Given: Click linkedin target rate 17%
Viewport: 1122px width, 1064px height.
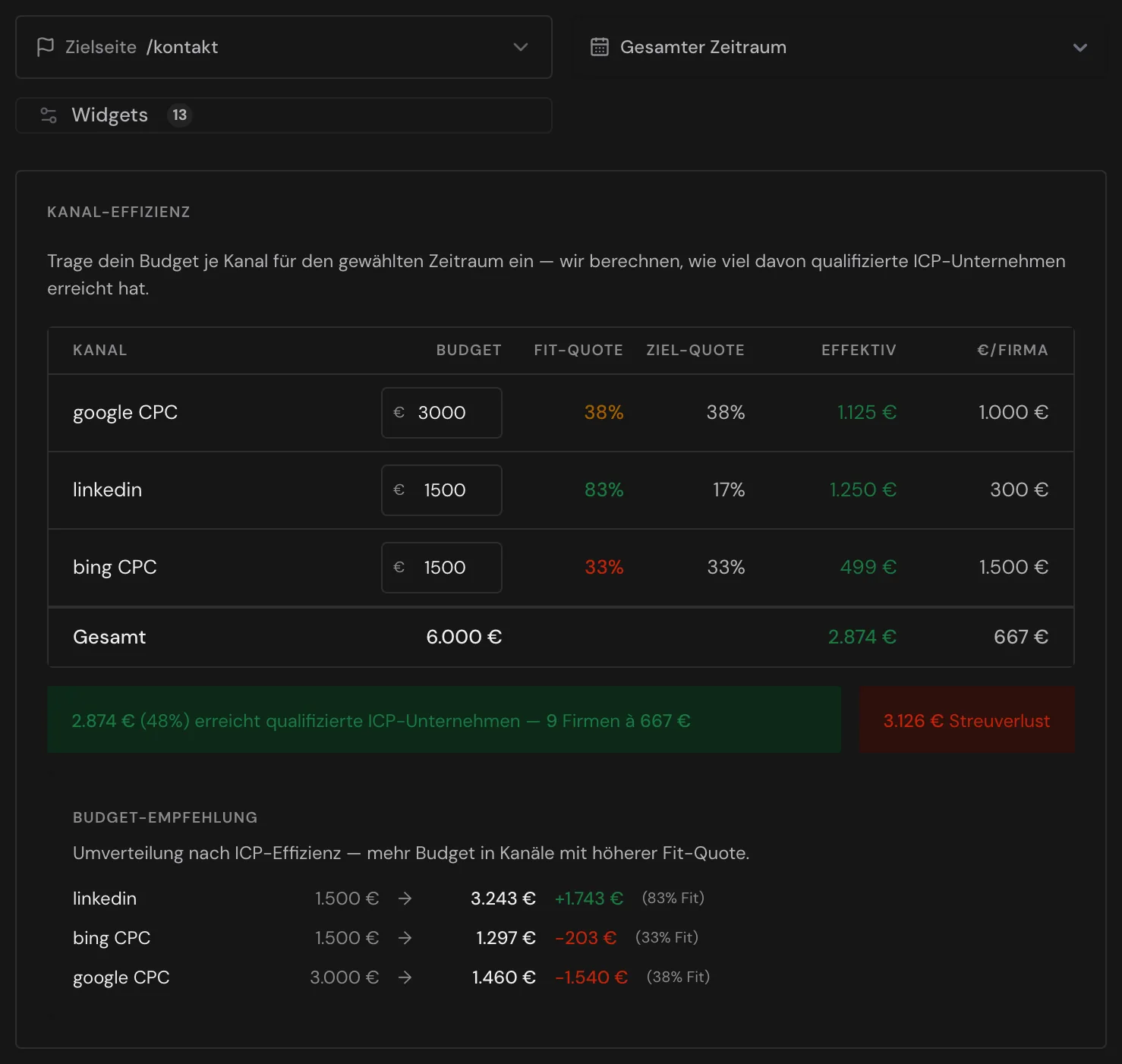Looking at the screenshot, I should [729, 490].
